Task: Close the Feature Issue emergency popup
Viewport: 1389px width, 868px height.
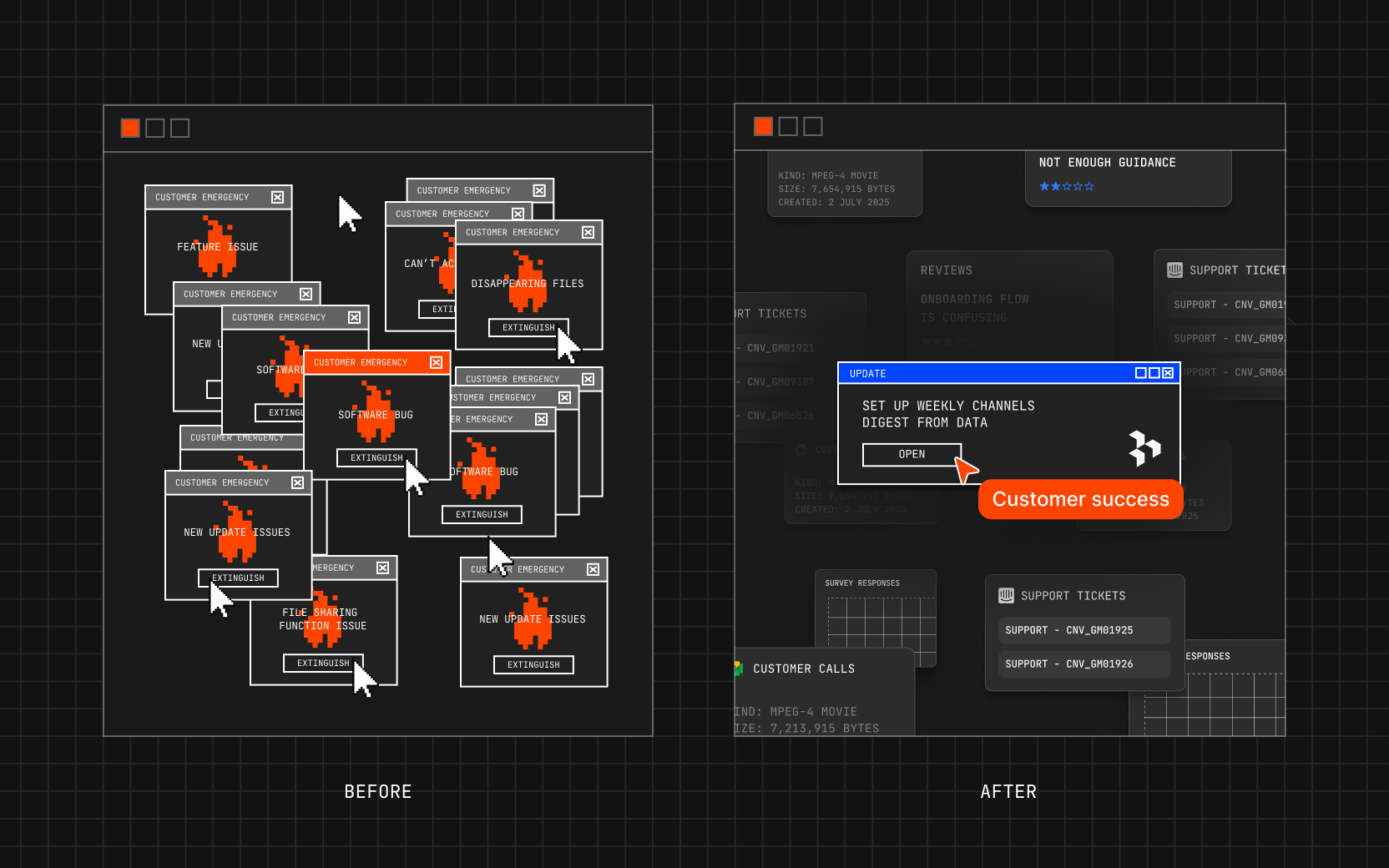Action: click(x=277, y=197)
